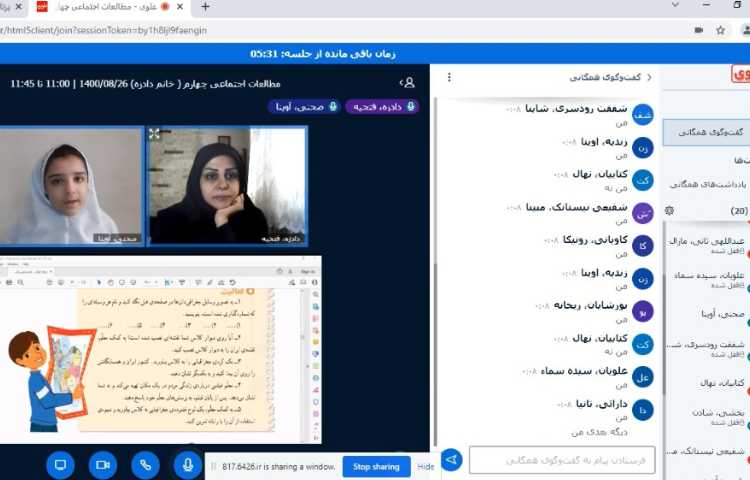Click the Stop sharing button
750x480 pixels.
coord(376,466)
